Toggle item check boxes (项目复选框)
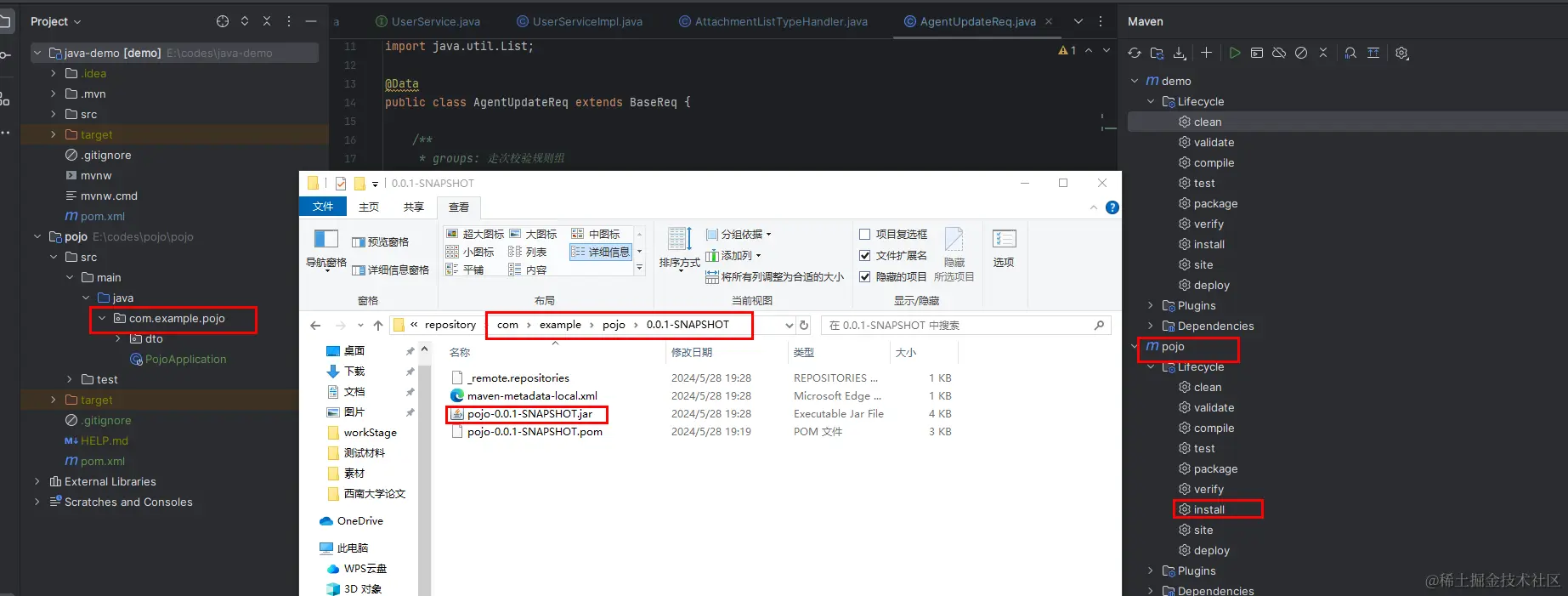The image size is (1568, 596). click(x=893, y=234)
